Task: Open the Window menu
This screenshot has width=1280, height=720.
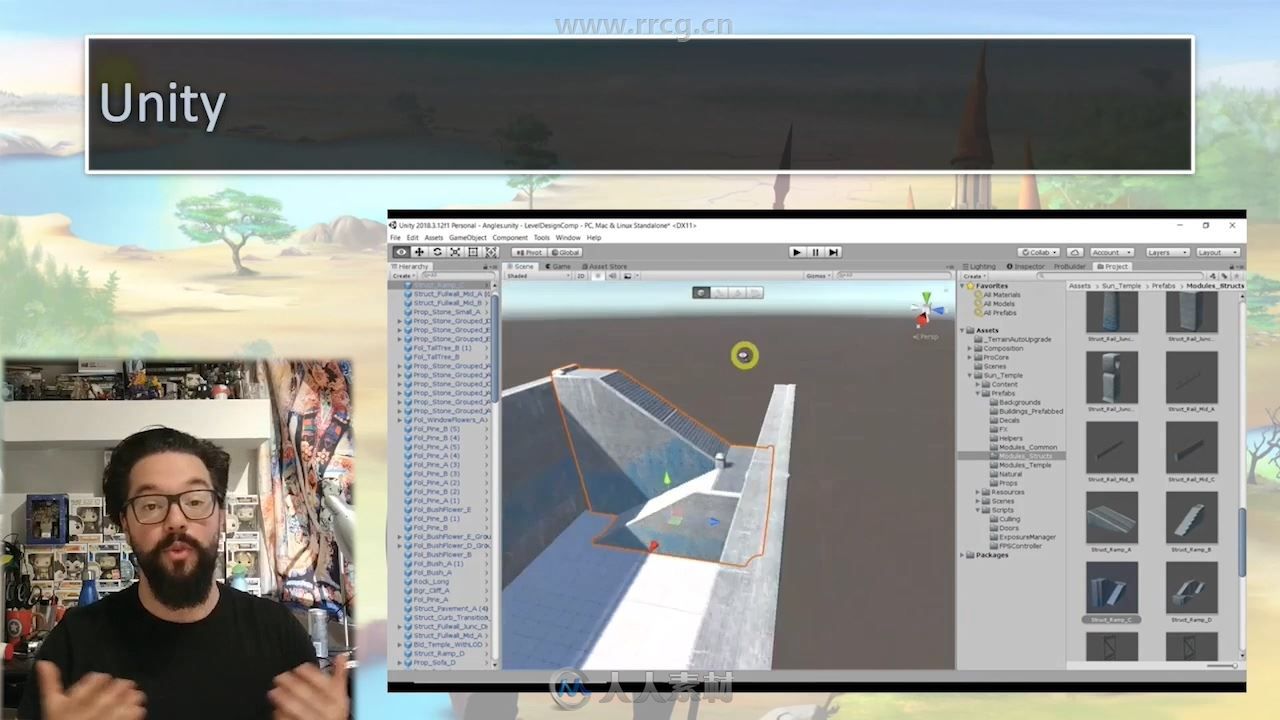Action: pos(568,238)
